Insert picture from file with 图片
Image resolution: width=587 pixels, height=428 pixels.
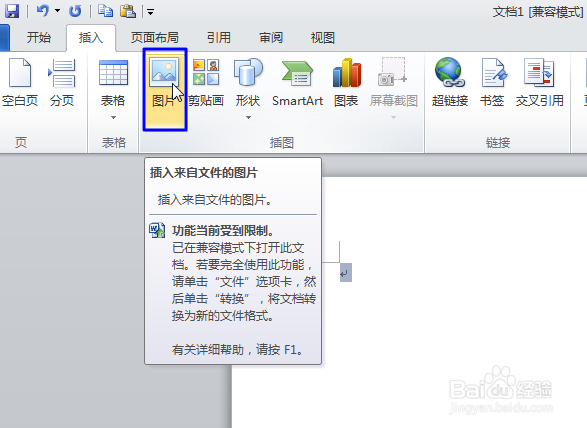click(x=165, y=89)
